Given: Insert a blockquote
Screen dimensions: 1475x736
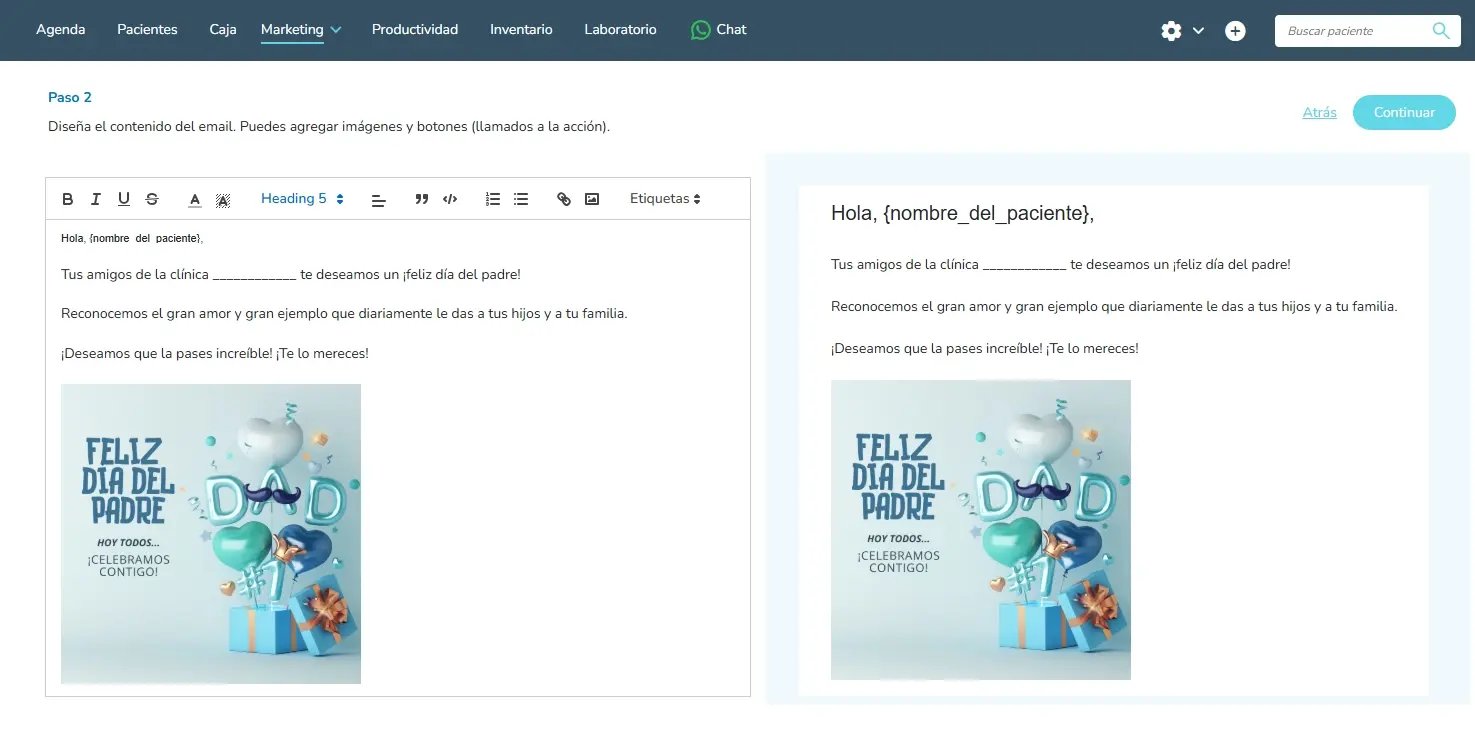Looking at the screenshot, I should [x=422, y=199].
